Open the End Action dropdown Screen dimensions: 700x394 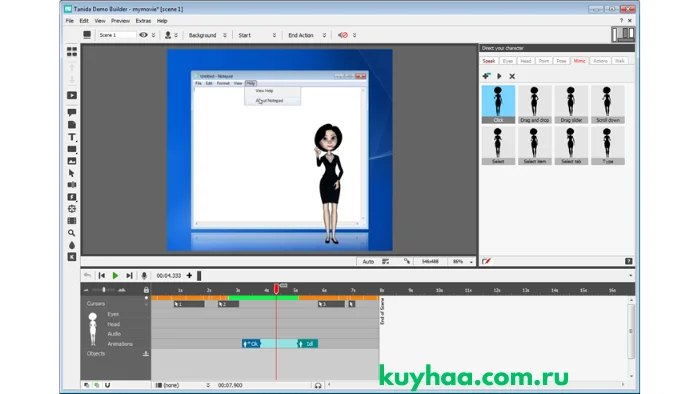tap(307, 35)
